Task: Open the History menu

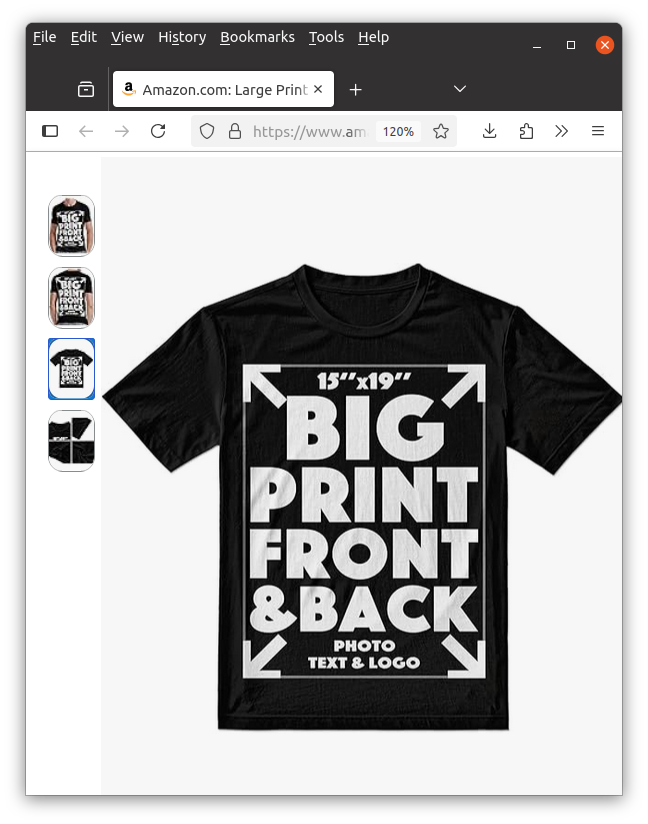Action: pyautogui.click(x=182, y=37)
